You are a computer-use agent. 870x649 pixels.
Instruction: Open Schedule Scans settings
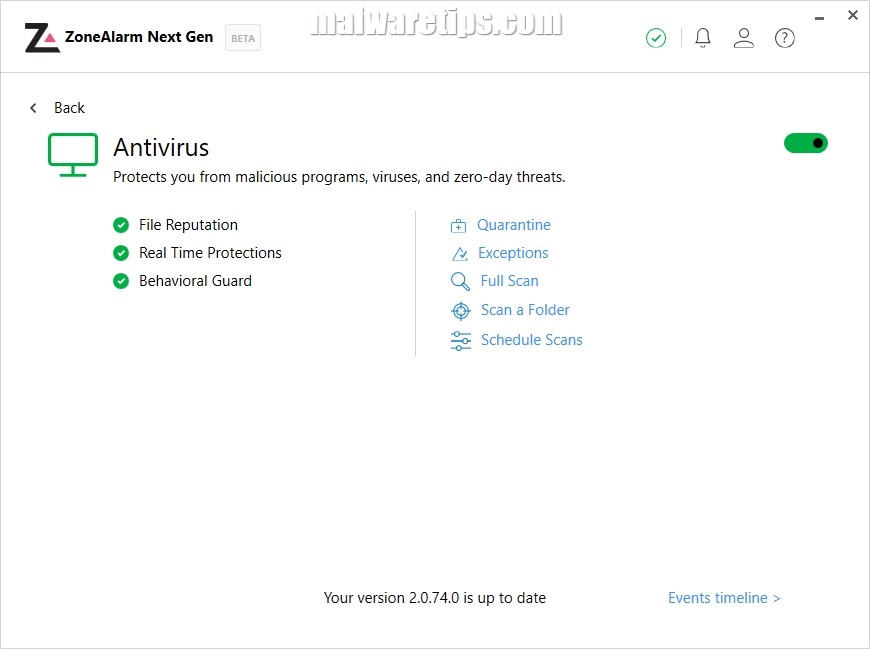(532, 339)
